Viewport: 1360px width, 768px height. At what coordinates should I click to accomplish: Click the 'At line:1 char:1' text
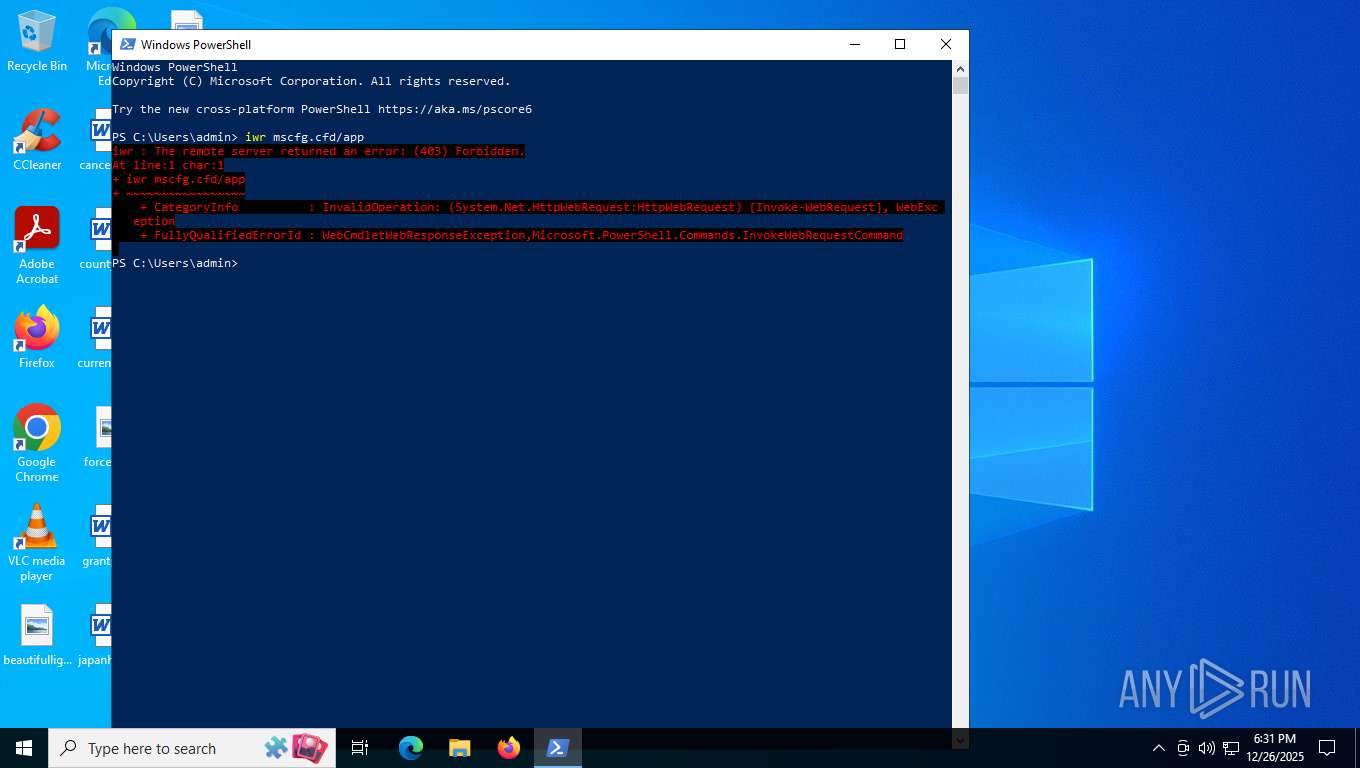point(168,165)
